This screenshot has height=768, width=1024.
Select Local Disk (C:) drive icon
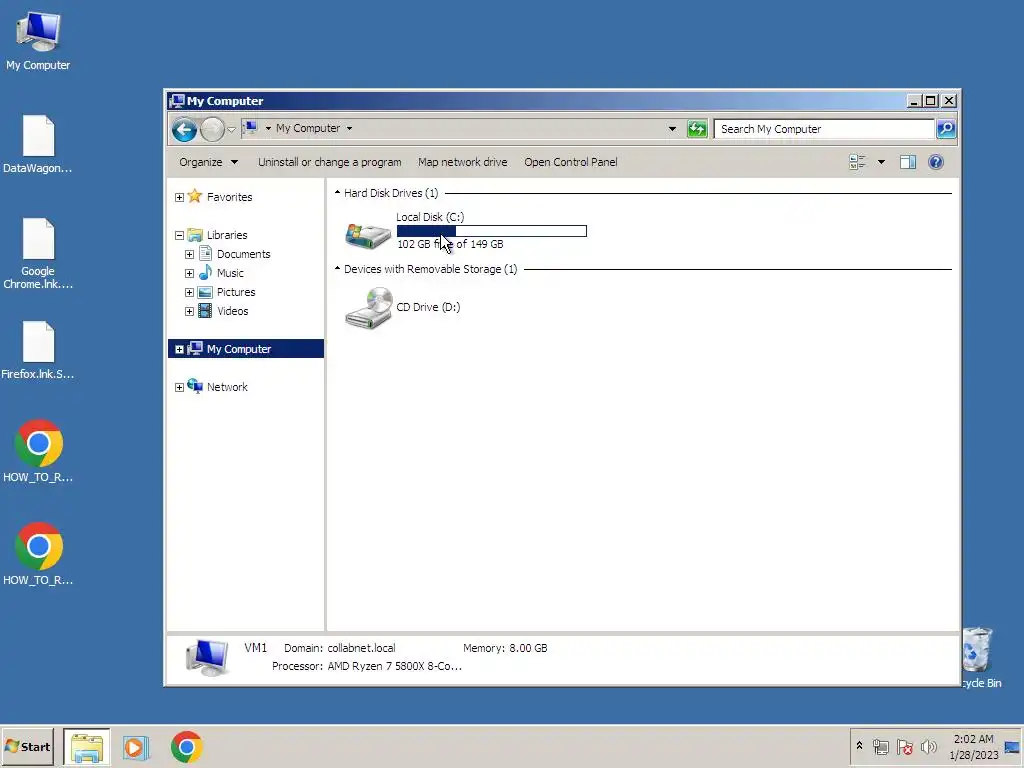[368, 235]
